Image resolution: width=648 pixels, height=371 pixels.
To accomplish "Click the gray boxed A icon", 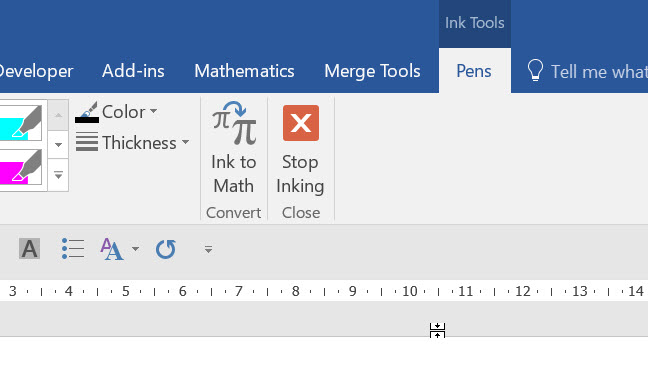I will point(29,249).
